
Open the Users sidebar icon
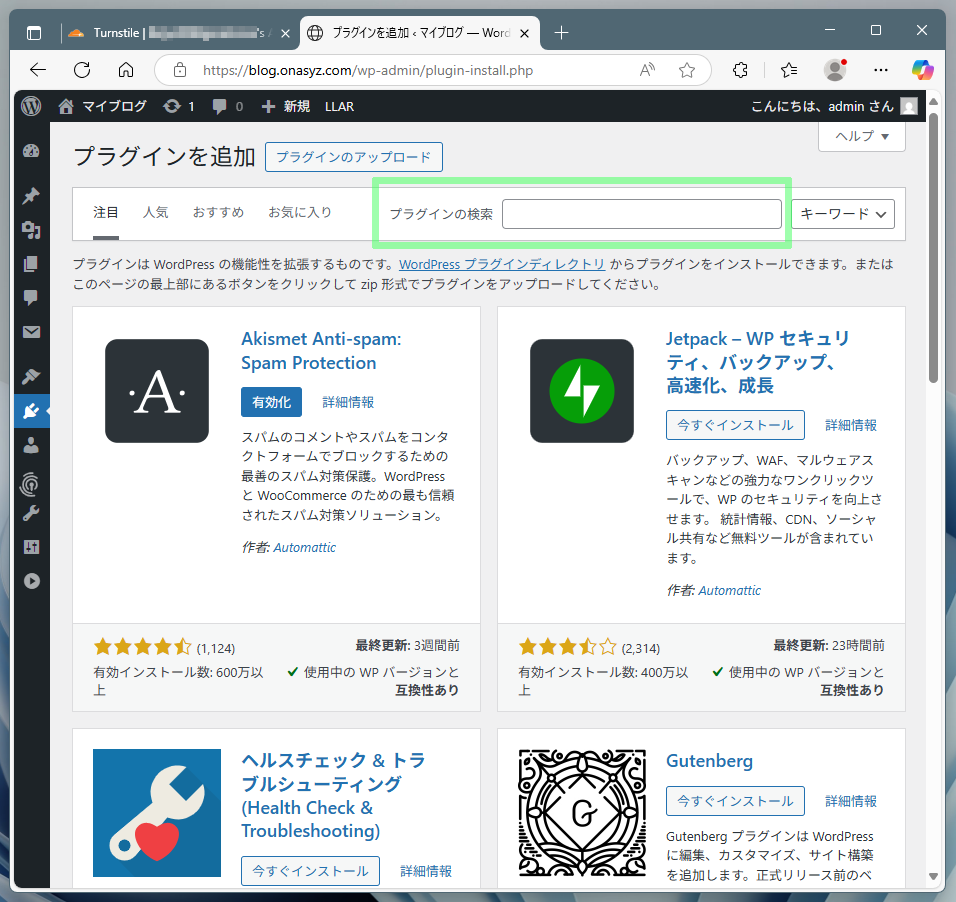click(x=31, y=445)
